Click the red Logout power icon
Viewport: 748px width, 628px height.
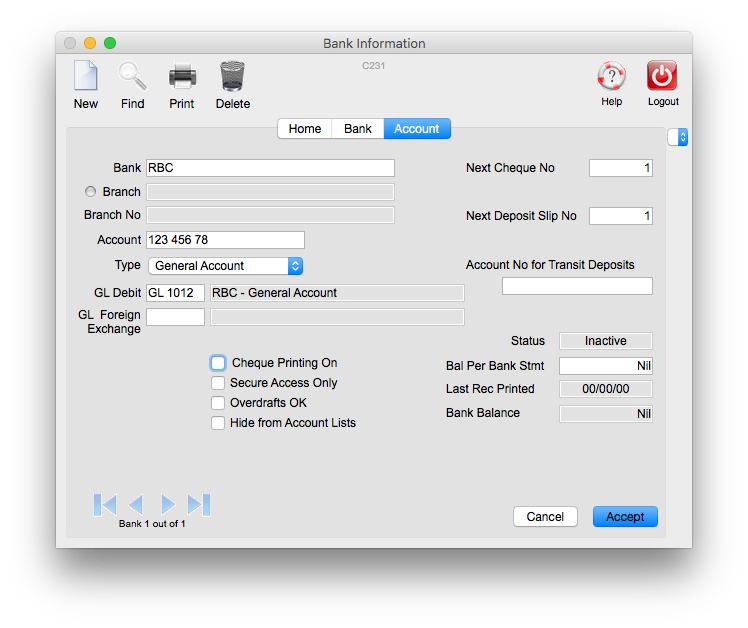point(662,76)
